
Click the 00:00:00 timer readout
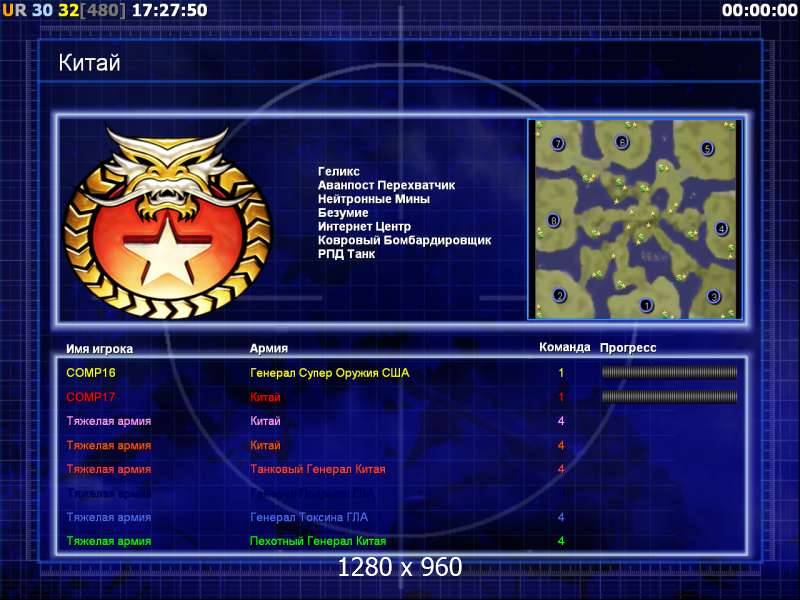pos(760,10)
